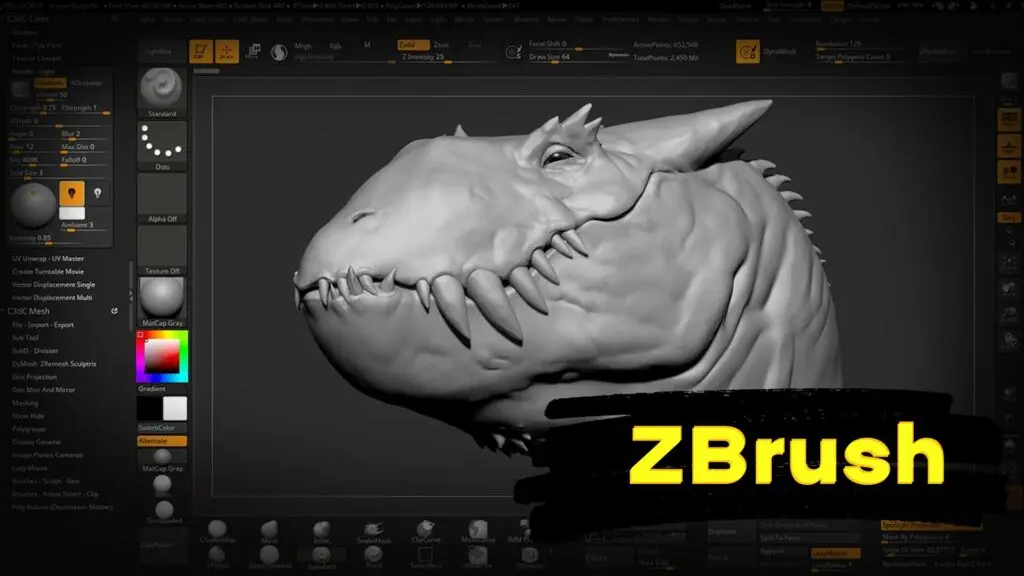Viewport: 1024px width, 576px height.
Task: Select the Inflat brush icon
Action: (321, 532)
